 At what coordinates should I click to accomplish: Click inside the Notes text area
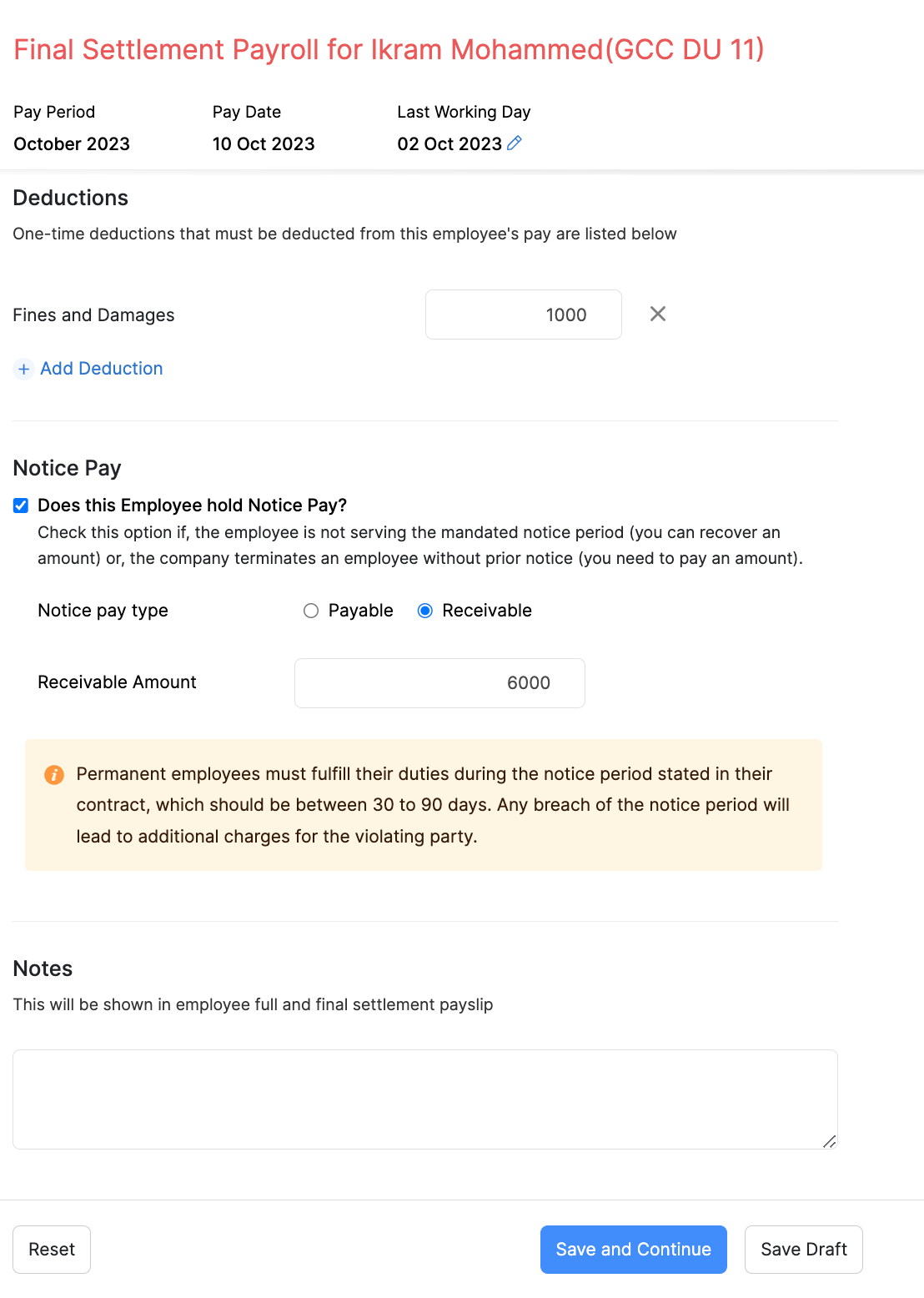424,1099
